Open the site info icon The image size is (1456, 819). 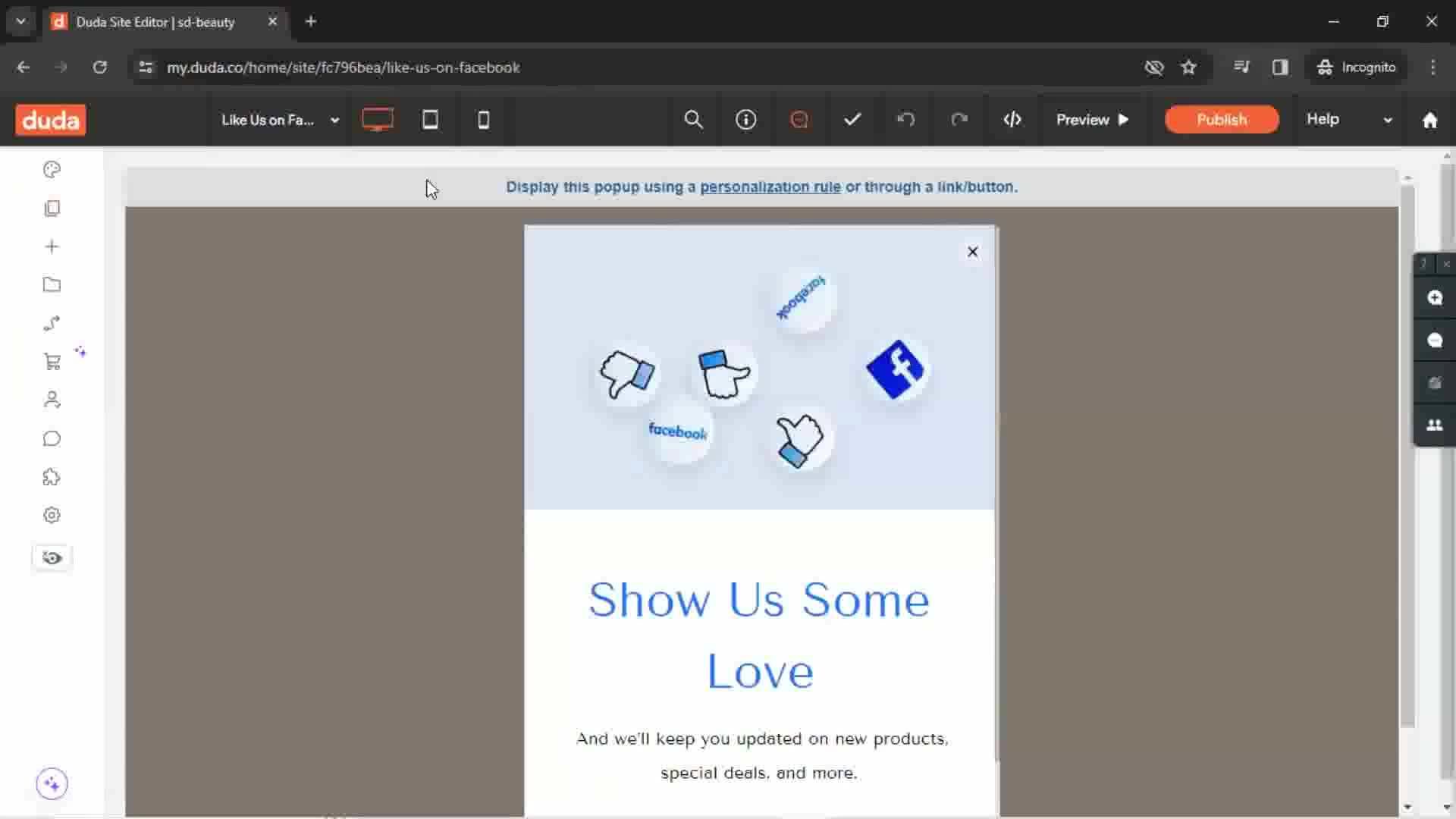click(745, 119)
